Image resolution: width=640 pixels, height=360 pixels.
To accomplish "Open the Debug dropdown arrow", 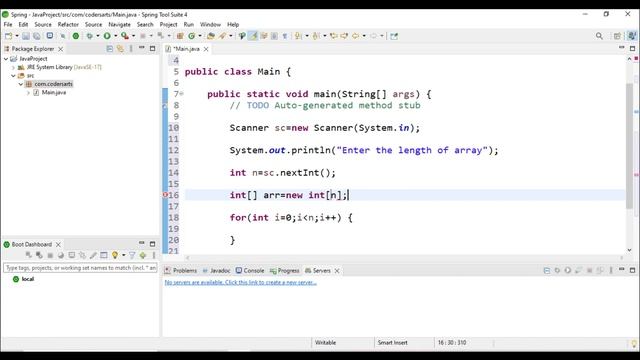I will [x=98, y=36].
